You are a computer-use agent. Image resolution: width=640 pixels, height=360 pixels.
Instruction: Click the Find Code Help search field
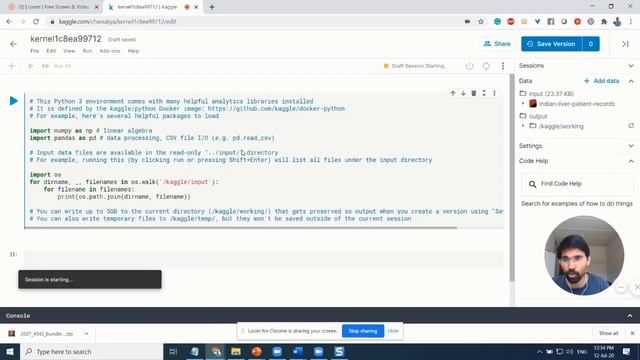point(577,184)
